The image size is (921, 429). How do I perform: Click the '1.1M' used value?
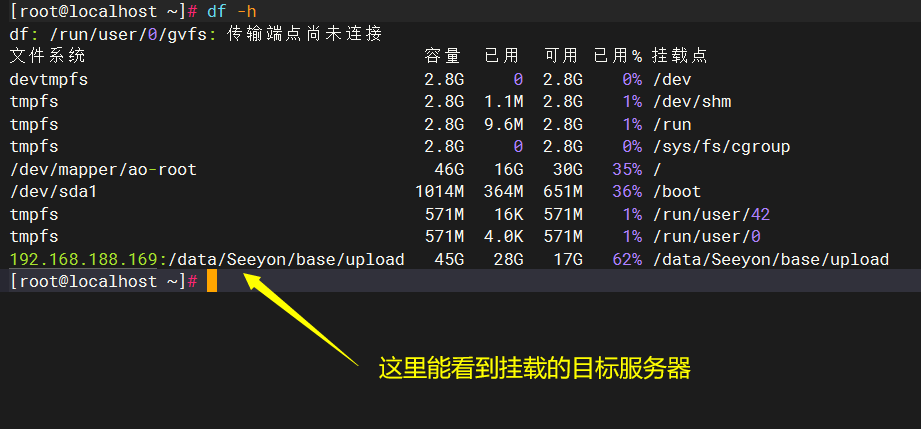(504, 102)
